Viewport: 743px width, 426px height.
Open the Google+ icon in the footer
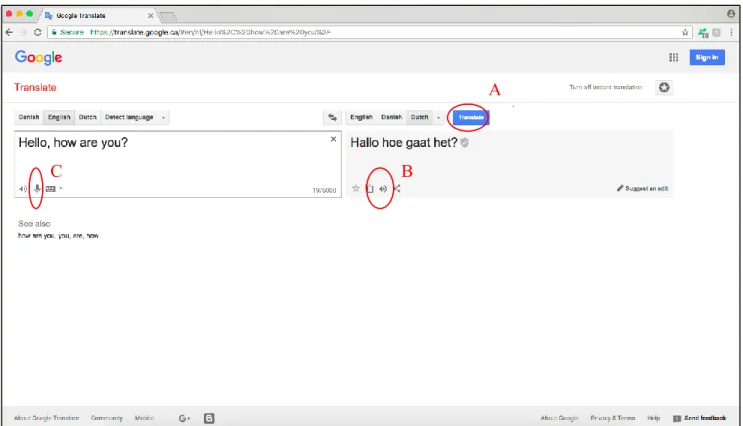click(184, 418)
